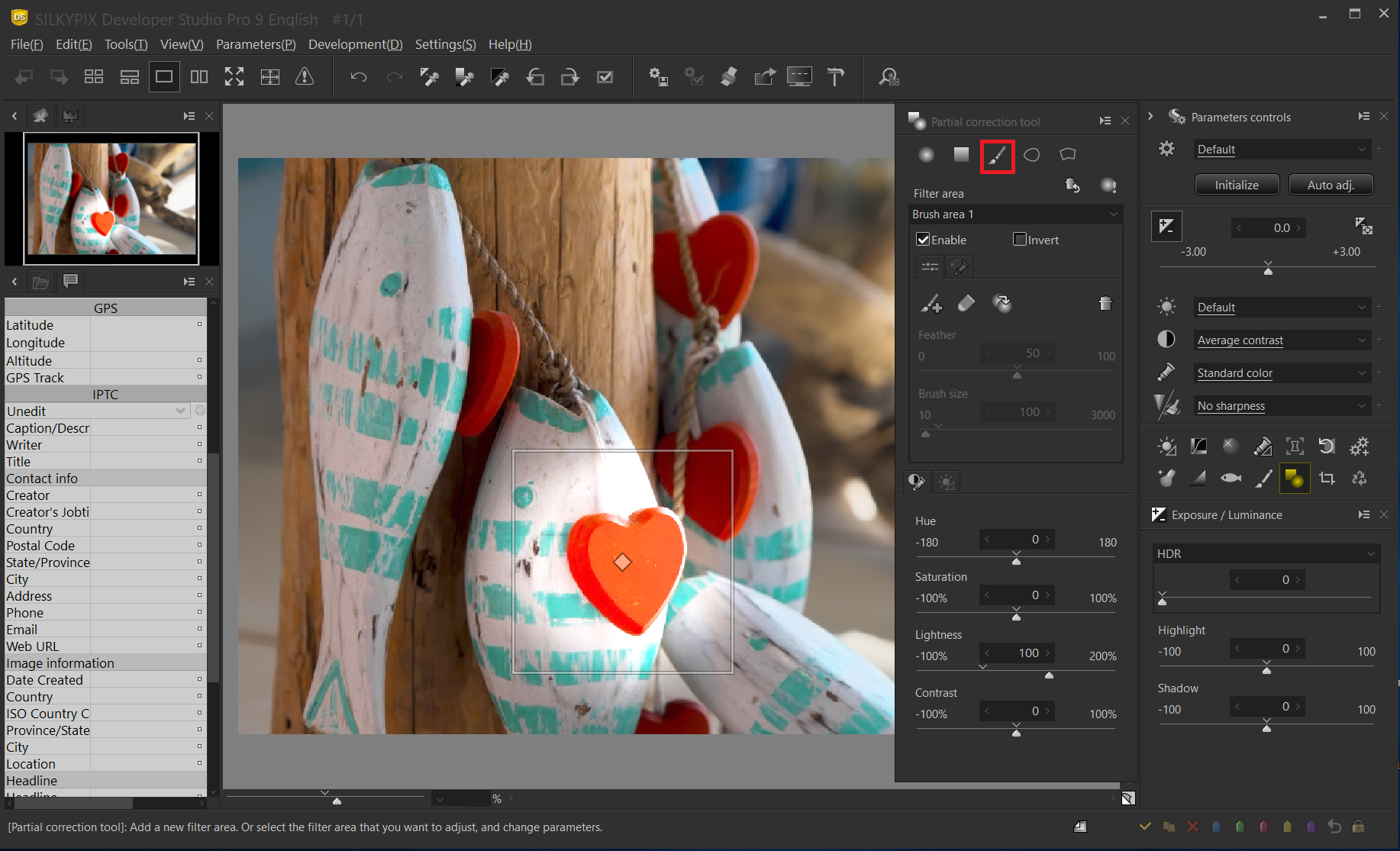
Task: Click the Initialize button
Action: coord(1237,185)
